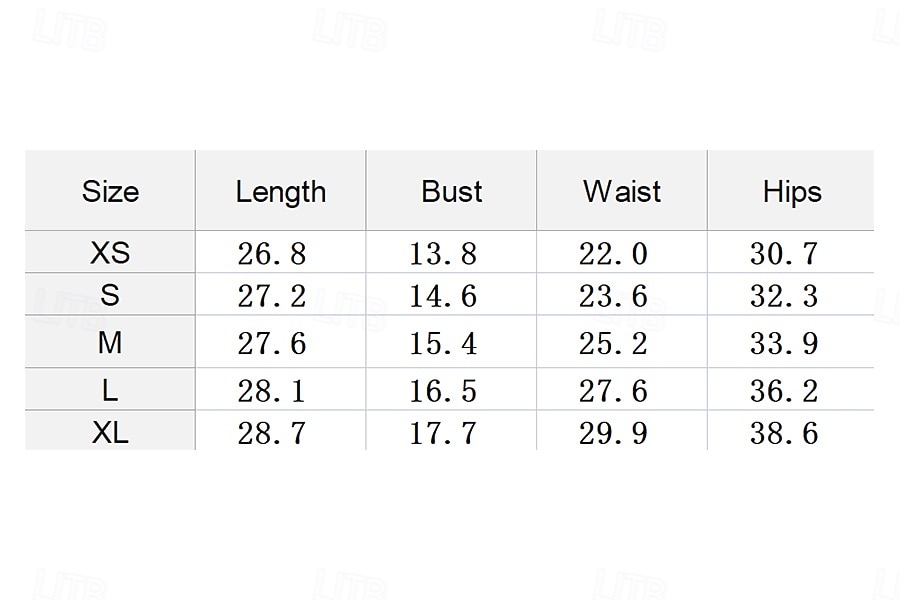900x600 pixels.
Task: Select the XS size row label
Action: coord(110,252)
